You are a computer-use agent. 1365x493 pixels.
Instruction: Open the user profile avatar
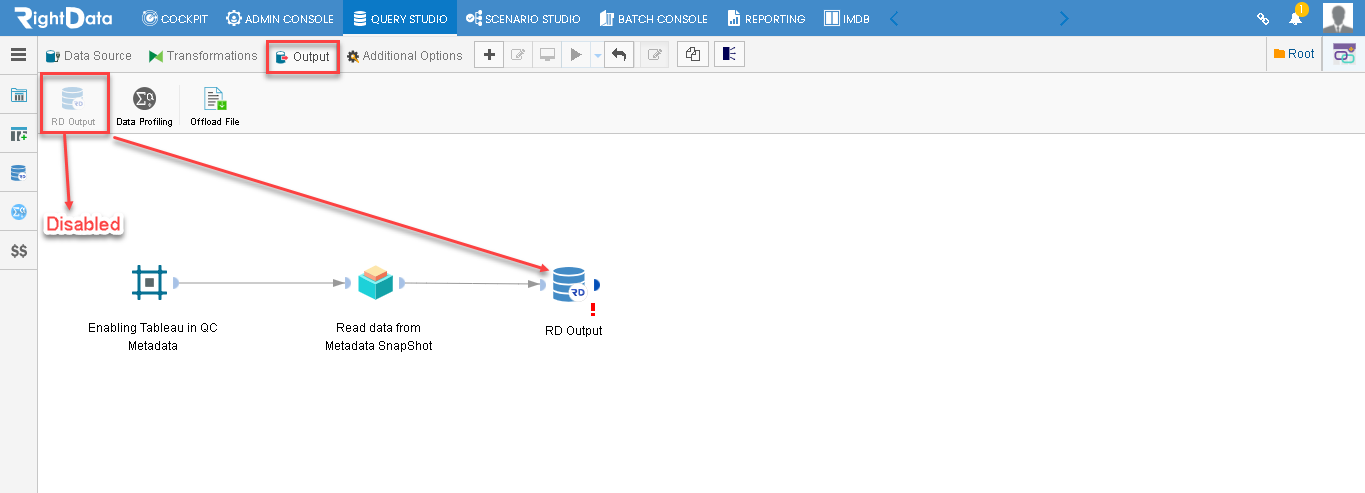pos(1338,18)
